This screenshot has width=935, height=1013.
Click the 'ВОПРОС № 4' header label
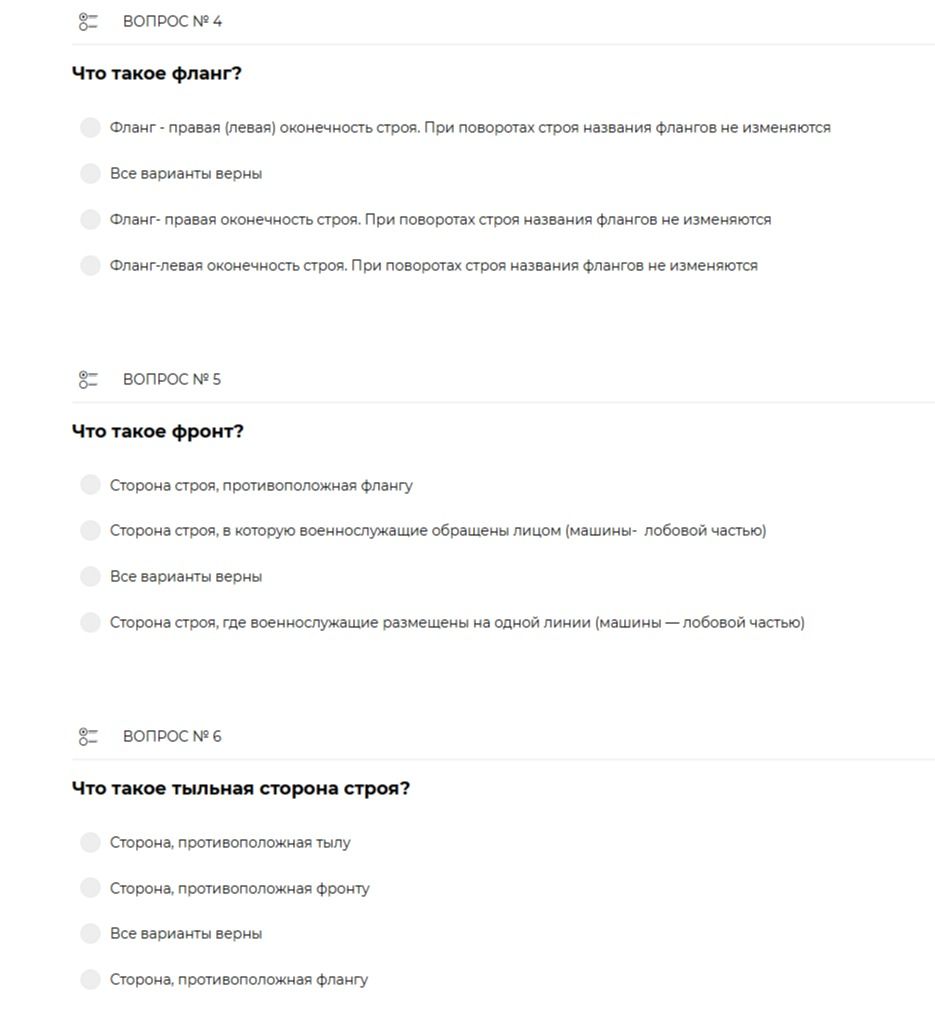tap(172, 22)
